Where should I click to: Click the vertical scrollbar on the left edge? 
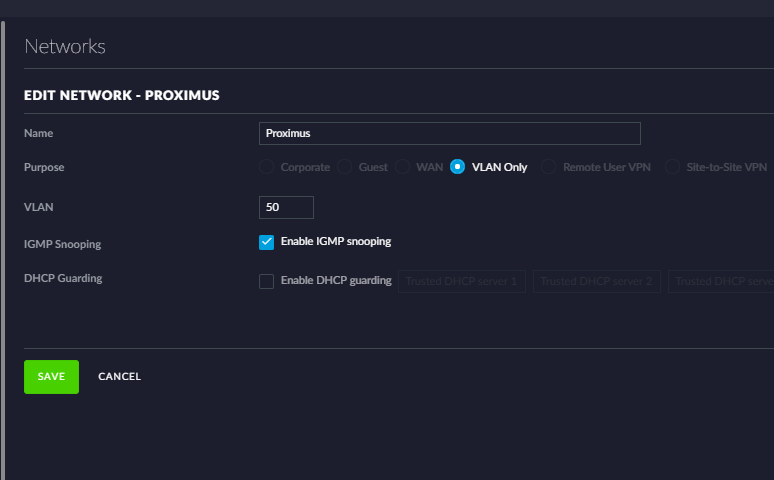3,240
